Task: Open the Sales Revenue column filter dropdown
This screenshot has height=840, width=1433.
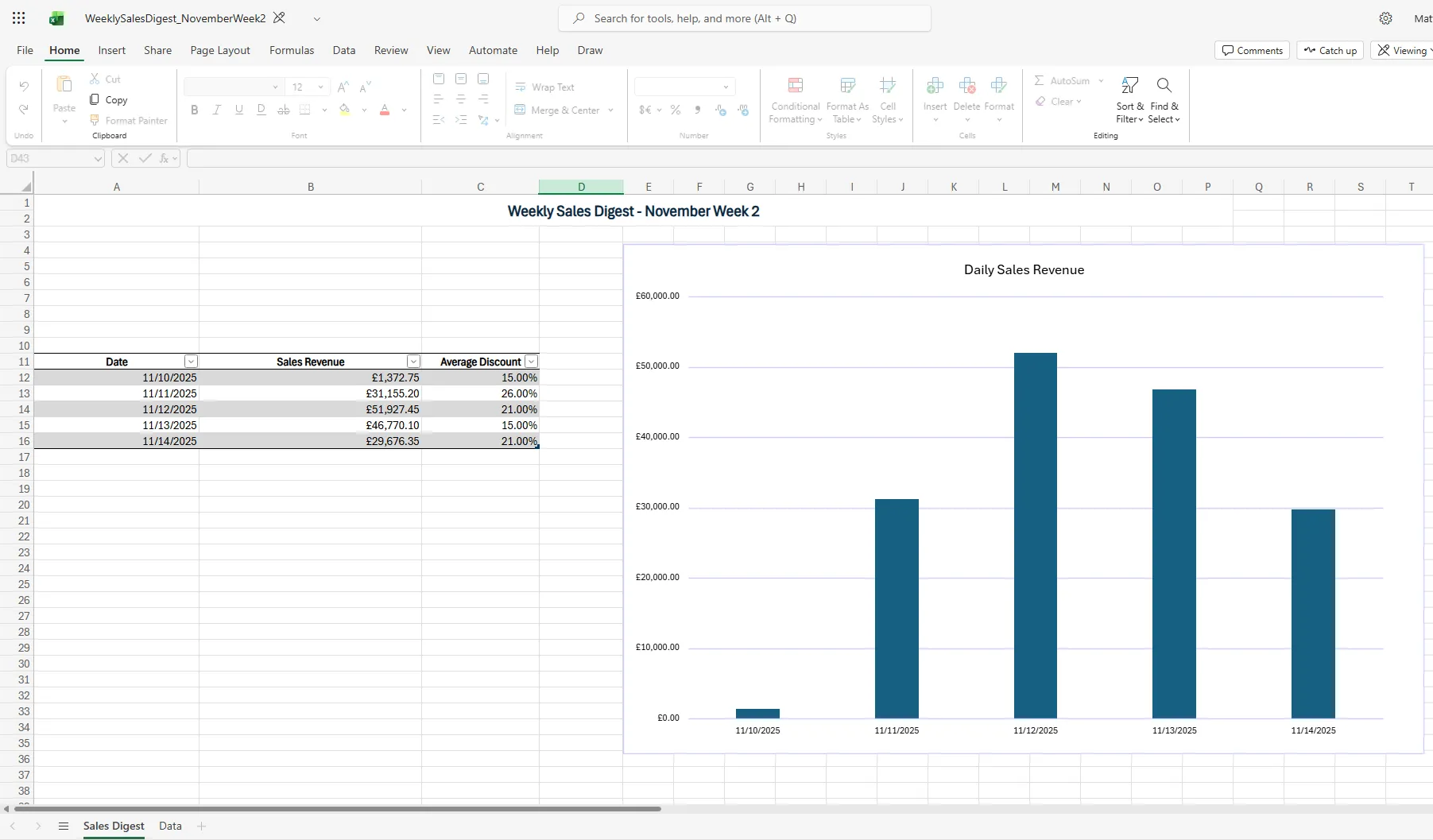Action: point(413,361)
